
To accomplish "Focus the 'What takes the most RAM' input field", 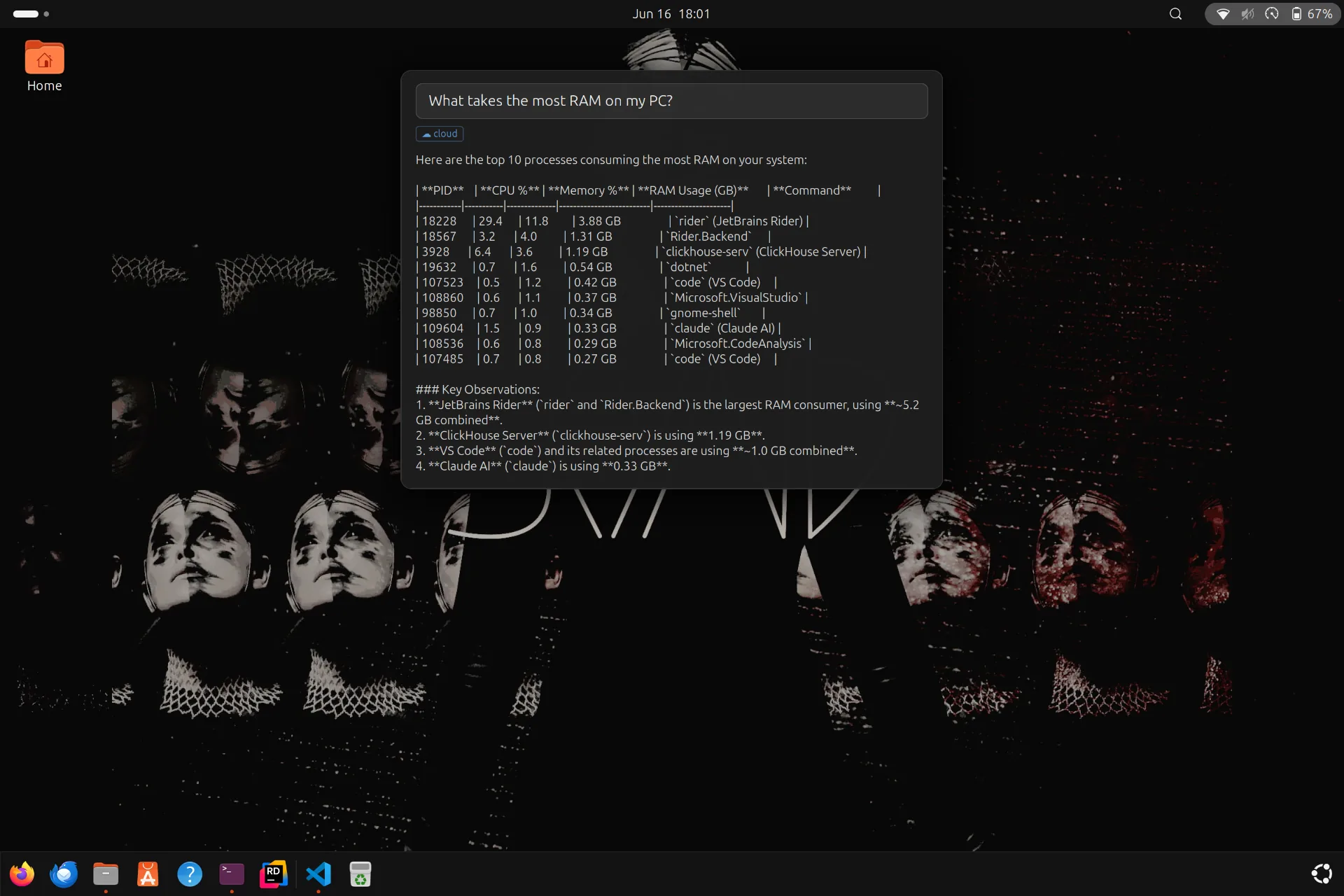I will [x=671, y=101].
